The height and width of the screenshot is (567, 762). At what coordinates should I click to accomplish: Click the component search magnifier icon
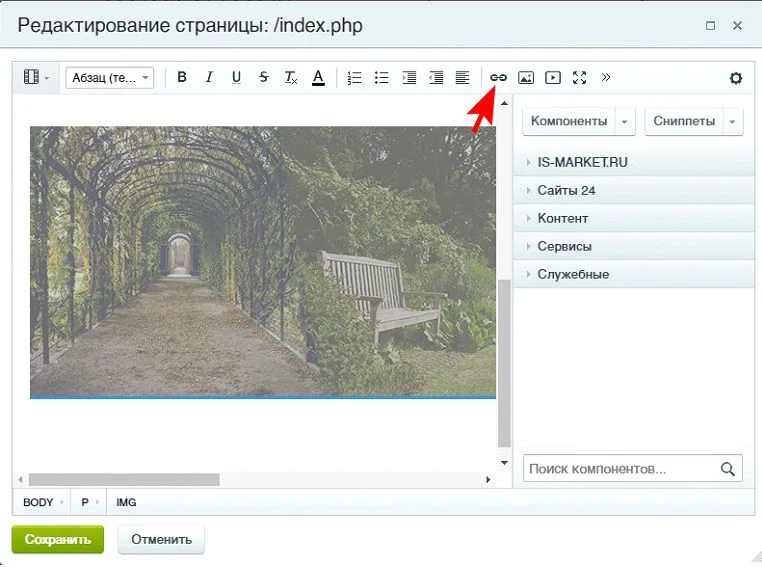pyautogui.click(x=727, y=469)
